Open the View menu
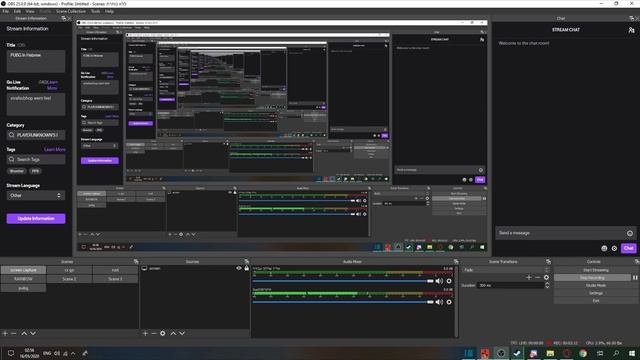640x360 pixels. pos(30,11)
